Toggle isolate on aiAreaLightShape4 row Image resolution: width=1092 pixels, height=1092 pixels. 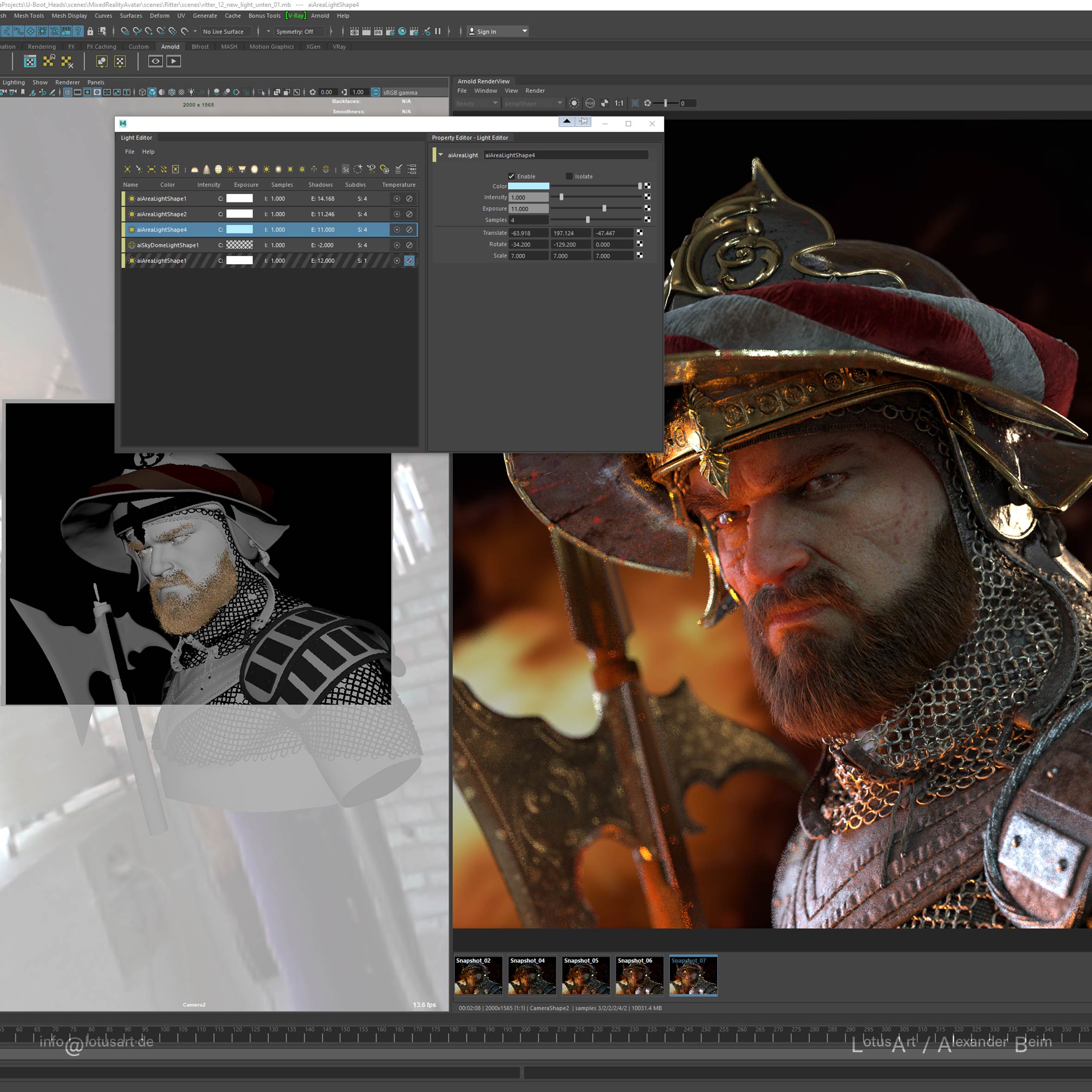tap(397, 229)
